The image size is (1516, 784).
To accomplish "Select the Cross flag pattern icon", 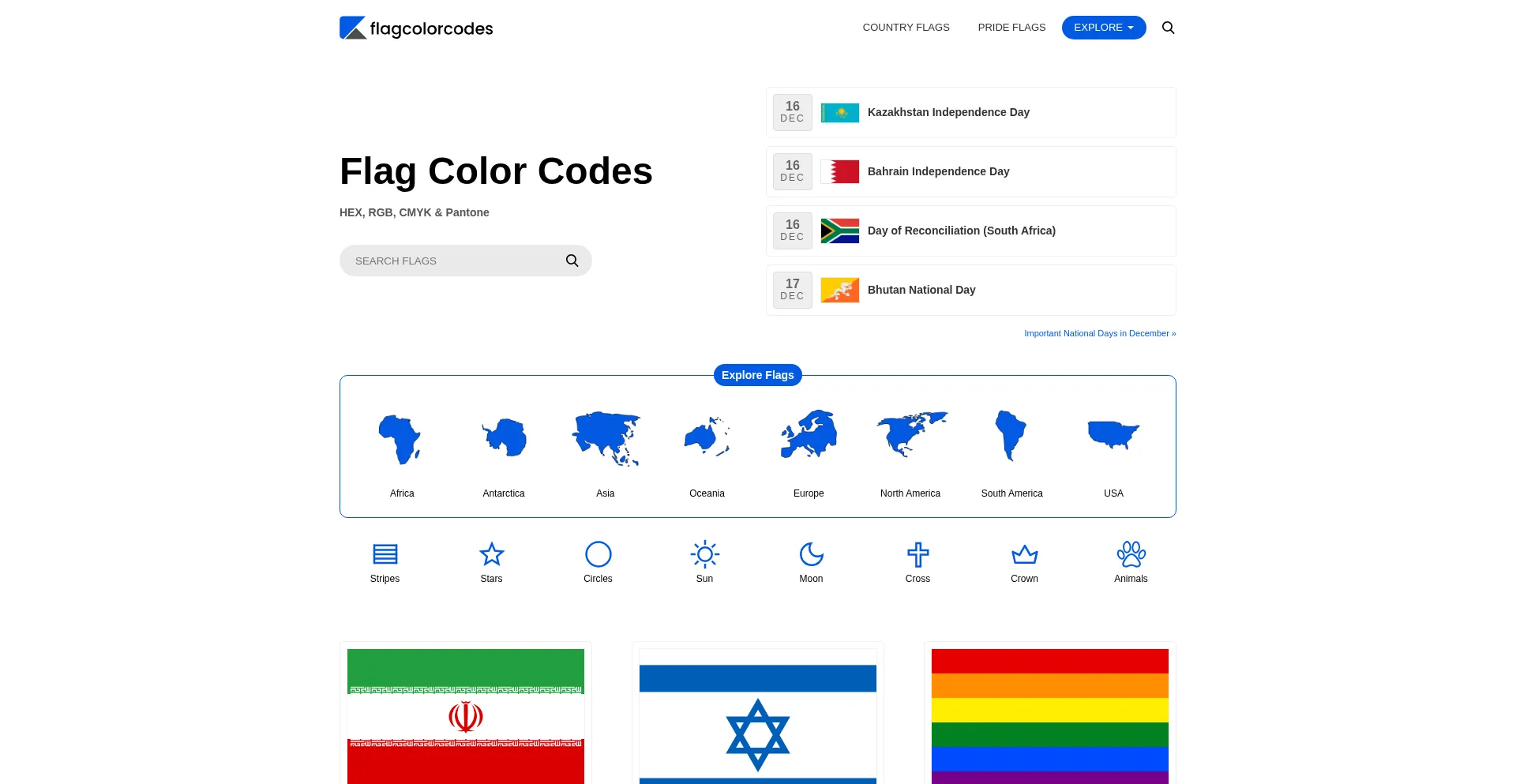I will [917, 554].
